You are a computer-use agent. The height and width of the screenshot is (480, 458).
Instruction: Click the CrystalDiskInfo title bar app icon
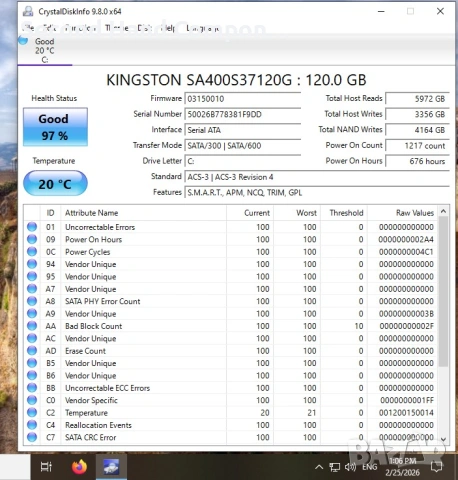pos(28,11)
